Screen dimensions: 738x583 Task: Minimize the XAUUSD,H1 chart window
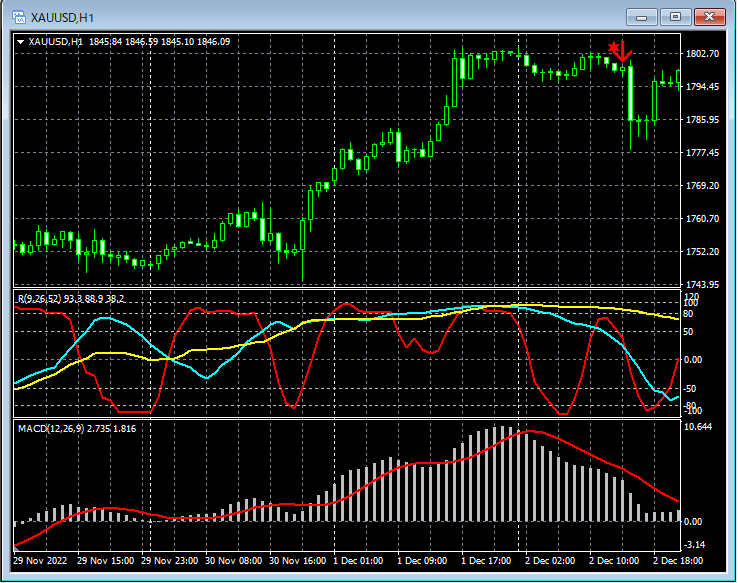click(641, 17)
